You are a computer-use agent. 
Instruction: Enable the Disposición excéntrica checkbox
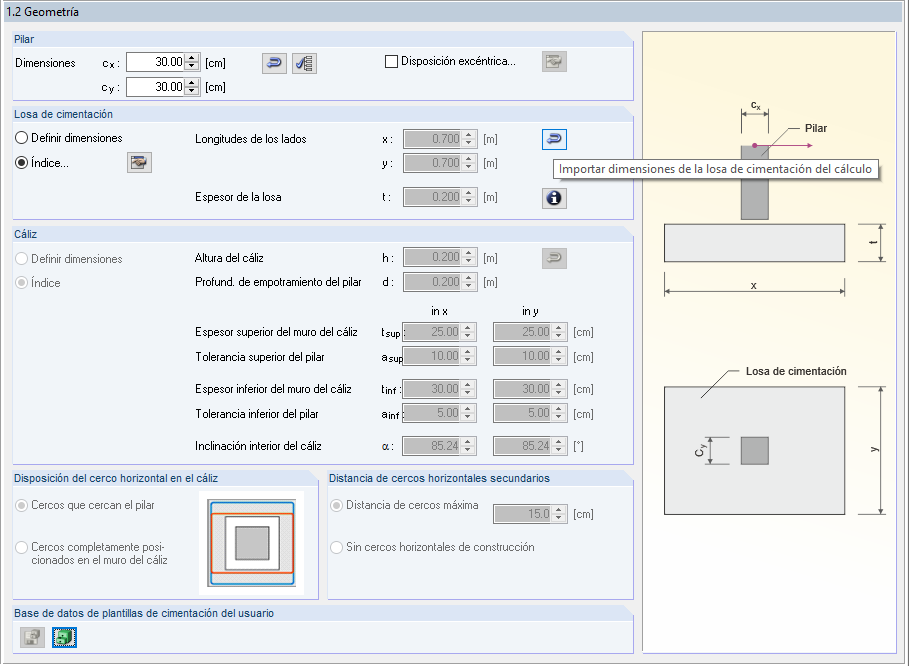point(391,60)
